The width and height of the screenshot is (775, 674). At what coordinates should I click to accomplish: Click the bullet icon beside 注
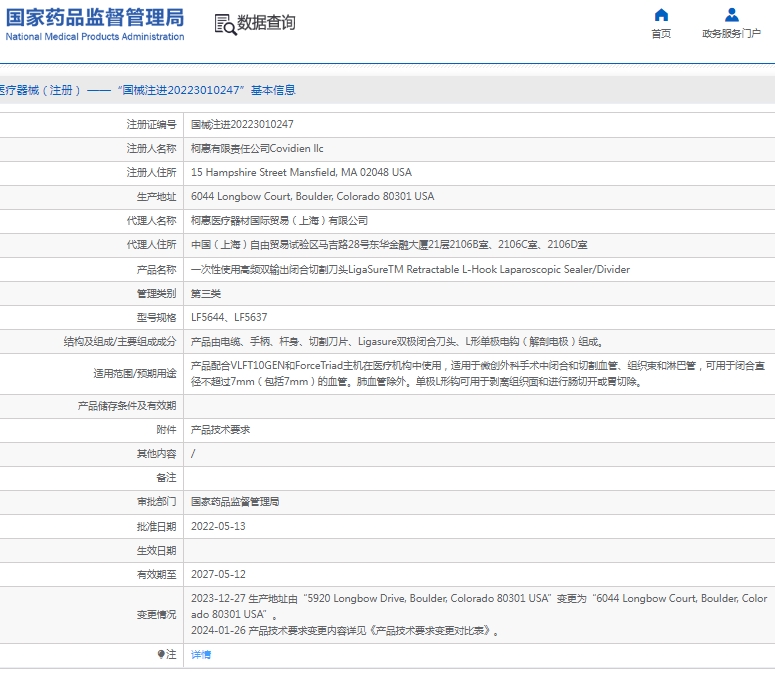coord(161,654)
